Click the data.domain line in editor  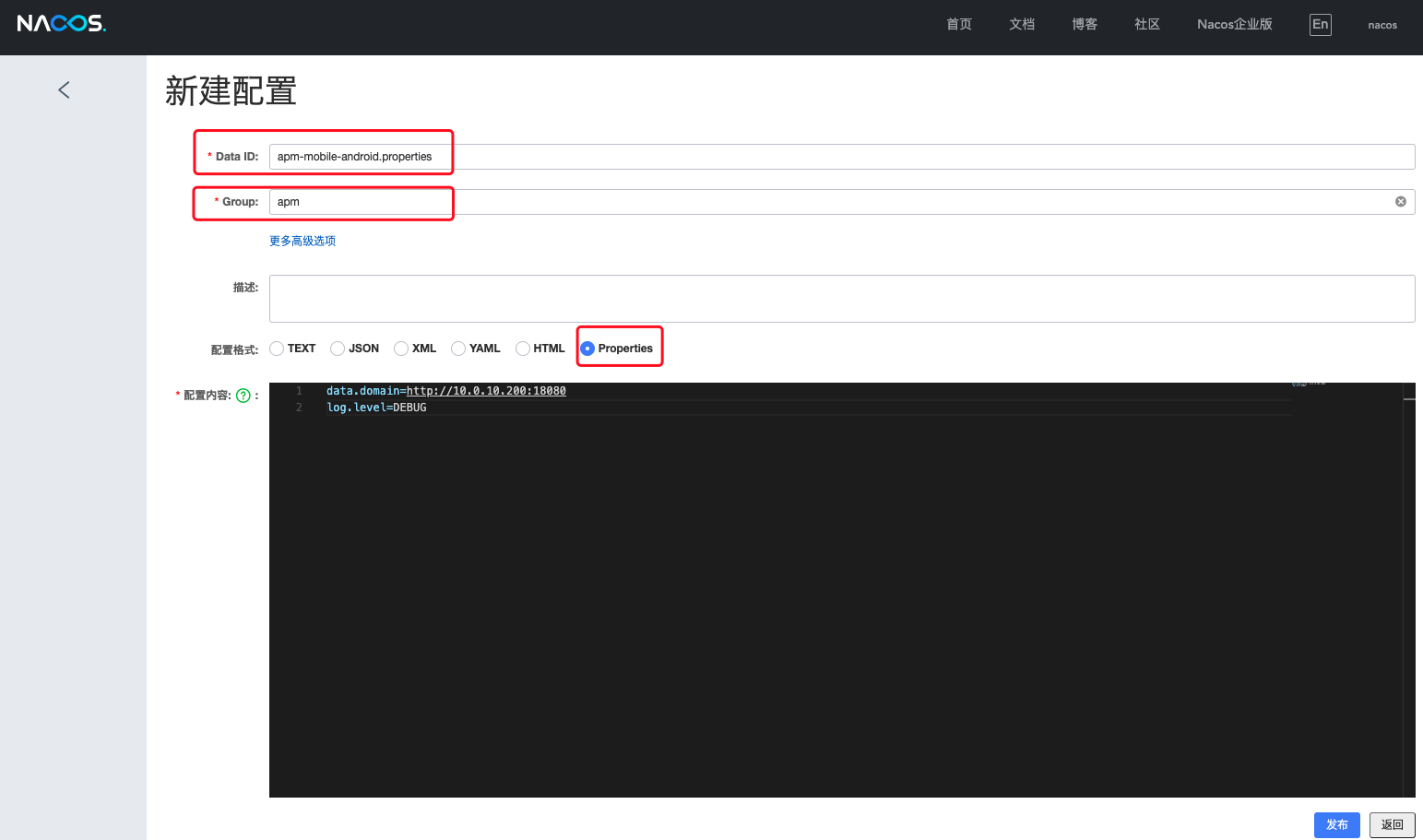[446, 391]
